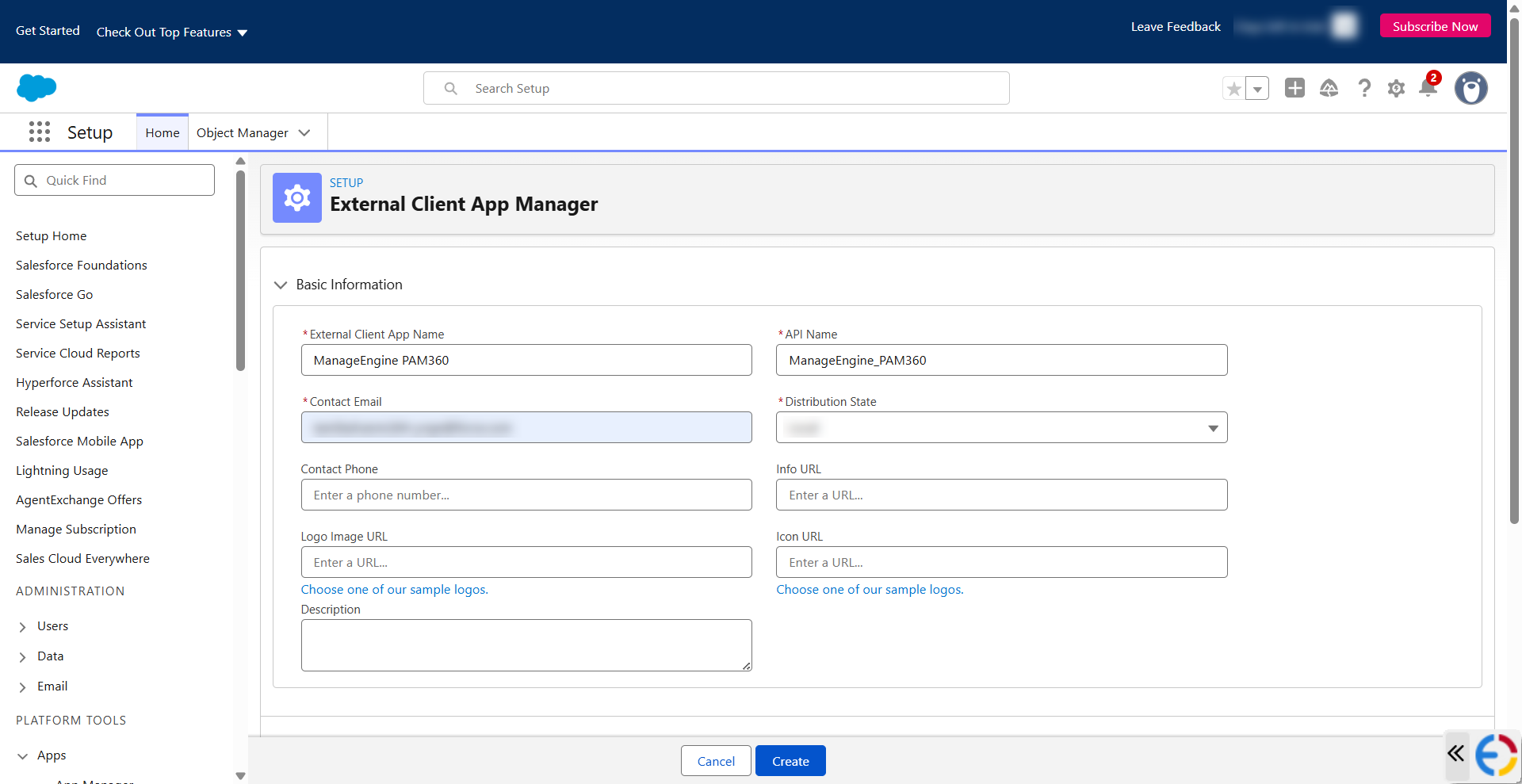Open Salesforce Mobile App in sidebar

tap(79, 442)
